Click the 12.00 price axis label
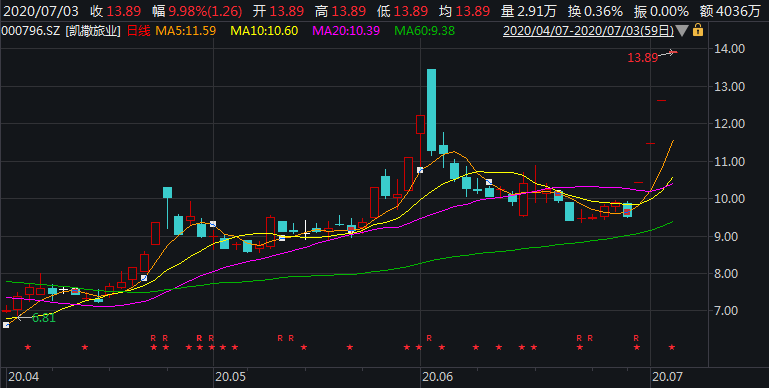The width and height of the screenshot is (769, 388). pos(731,124)
